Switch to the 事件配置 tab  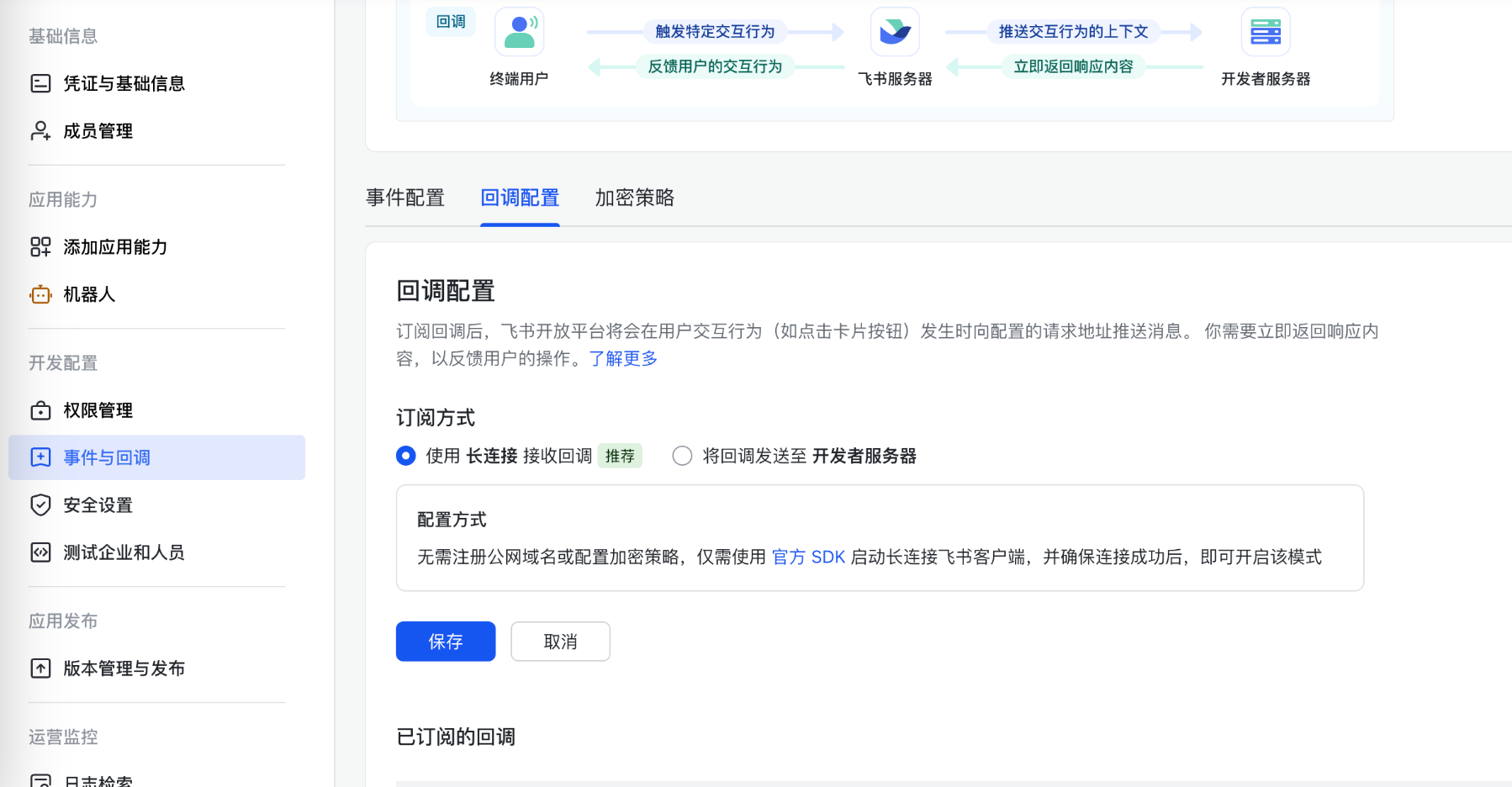406,198
